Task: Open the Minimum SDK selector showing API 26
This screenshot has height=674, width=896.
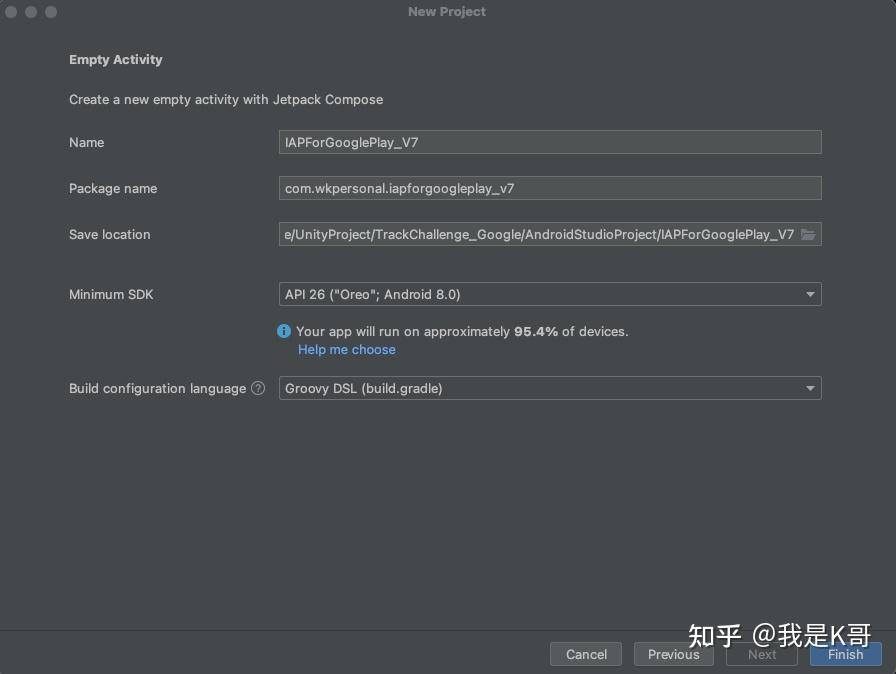Action: tap(550, 294)
